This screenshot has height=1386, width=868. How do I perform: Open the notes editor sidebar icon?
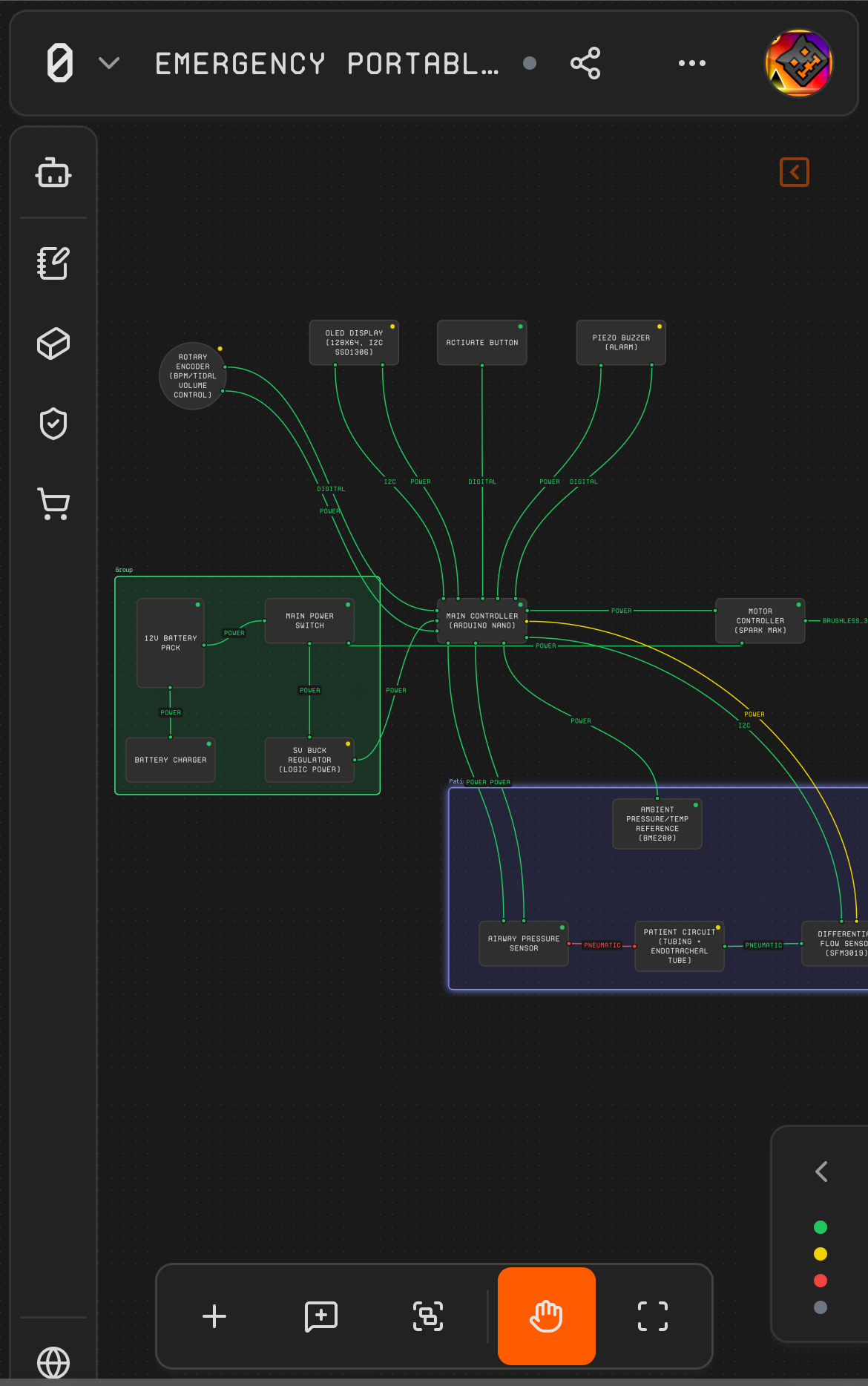53,263
